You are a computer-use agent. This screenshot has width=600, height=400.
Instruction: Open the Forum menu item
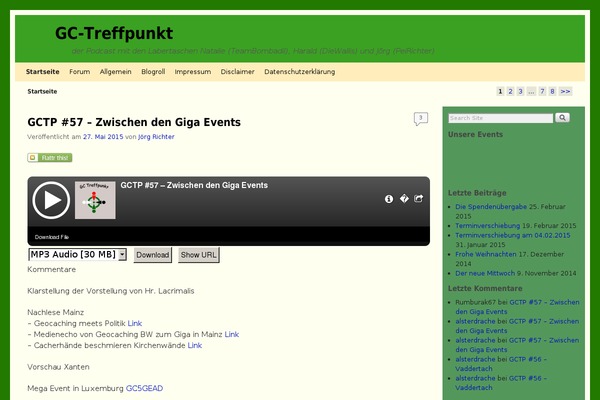point(80,72)
